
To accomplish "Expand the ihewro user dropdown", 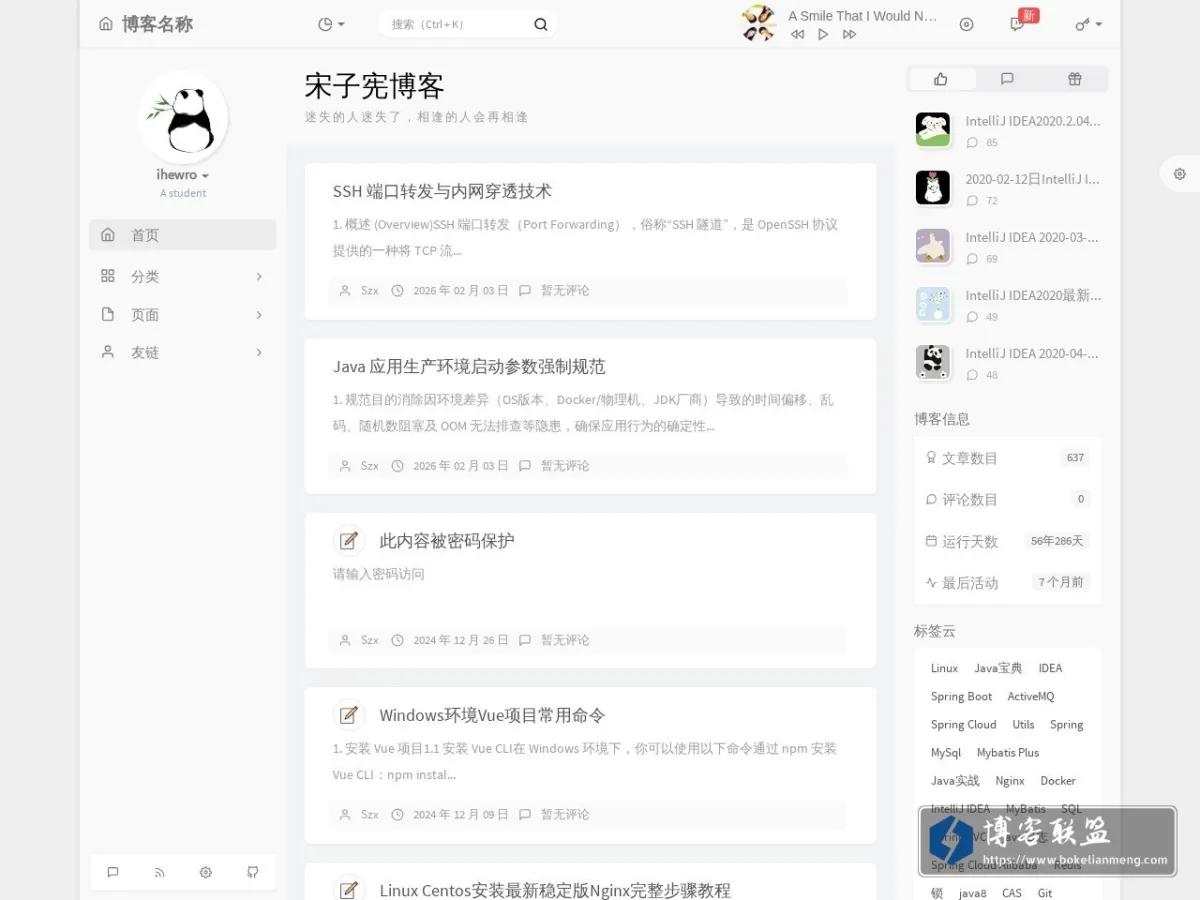I will (183, 174).
